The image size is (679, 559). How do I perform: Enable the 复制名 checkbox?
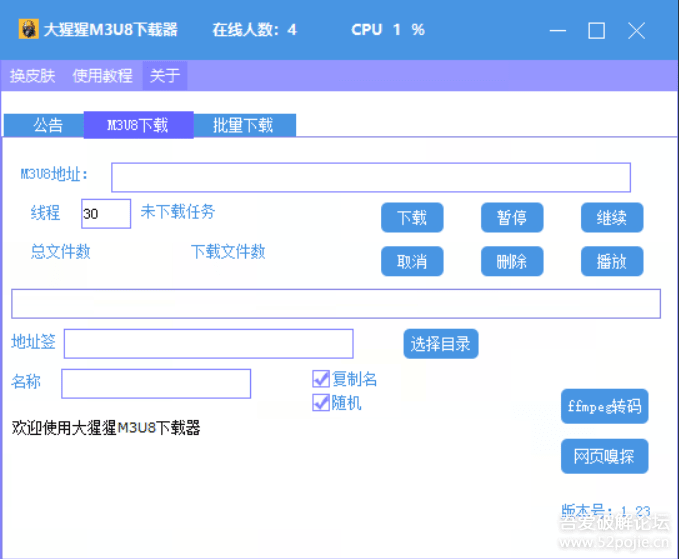(x=321, y=379)
